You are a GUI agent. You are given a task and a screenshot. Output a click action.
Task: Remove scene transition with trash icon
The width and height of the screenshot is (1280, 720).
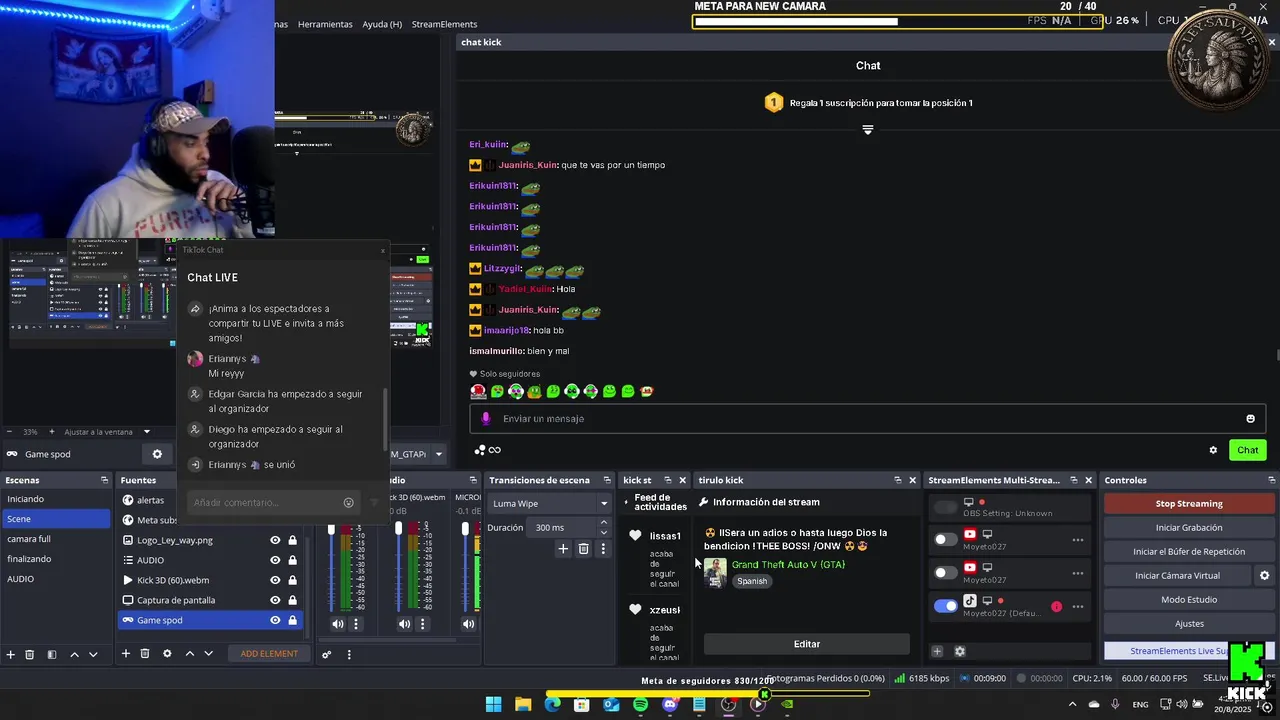584,548
